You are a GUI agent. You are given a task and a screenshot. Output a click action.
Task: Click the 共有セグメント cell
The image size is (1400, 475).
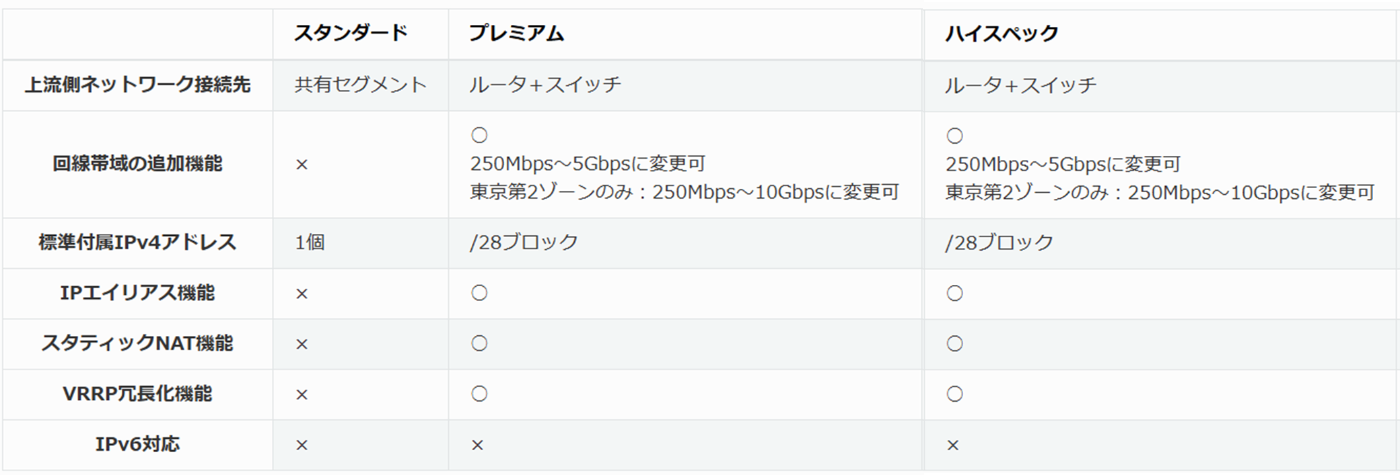[x=360, y=85]
